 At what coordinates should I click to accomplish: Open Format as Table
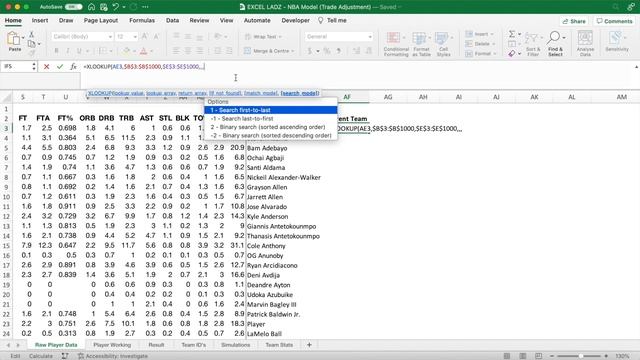pyautogui.click(x=421, y=44)
